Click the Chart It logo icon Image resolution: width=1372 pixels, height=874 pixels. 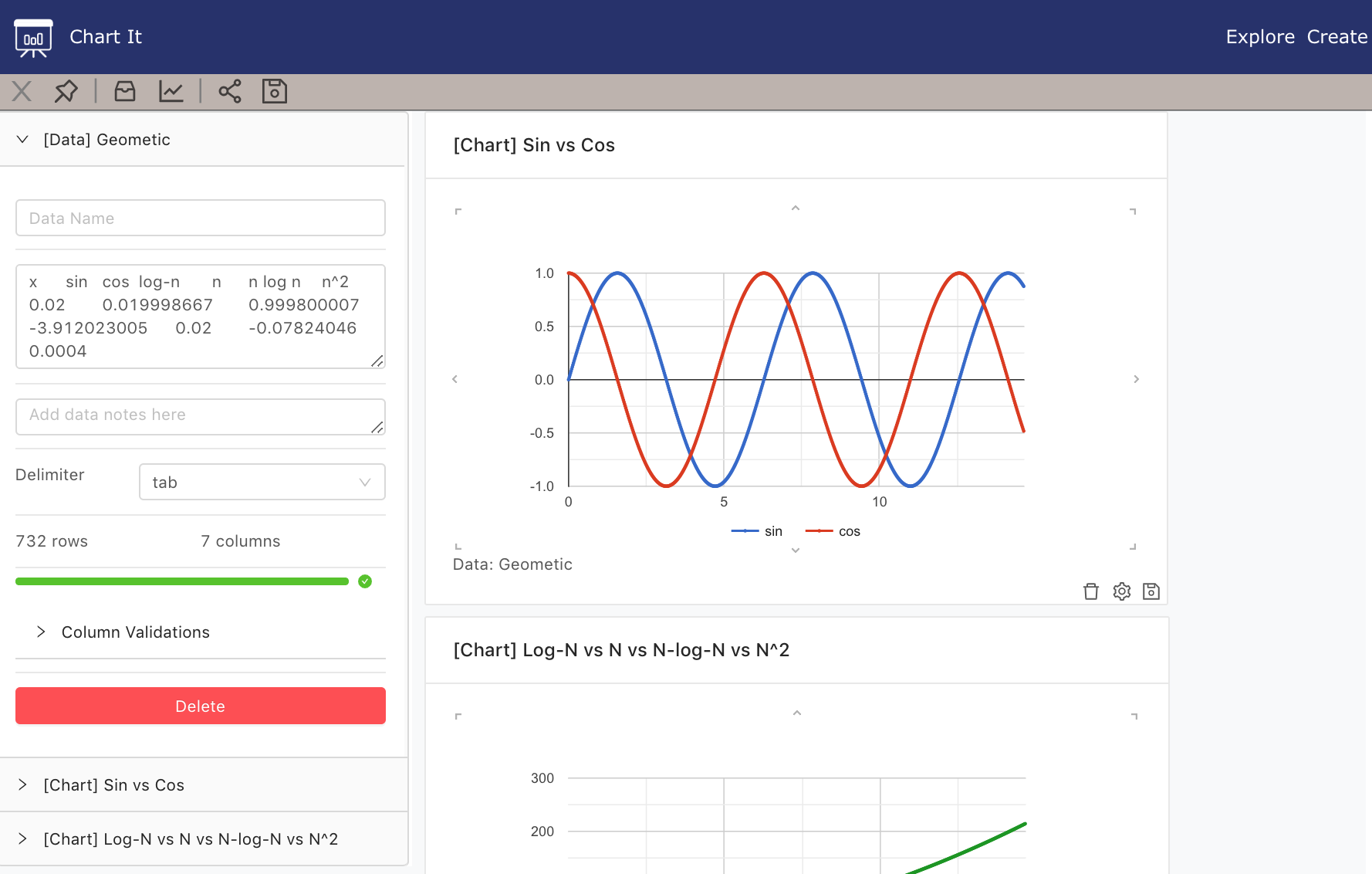(32, 36)
